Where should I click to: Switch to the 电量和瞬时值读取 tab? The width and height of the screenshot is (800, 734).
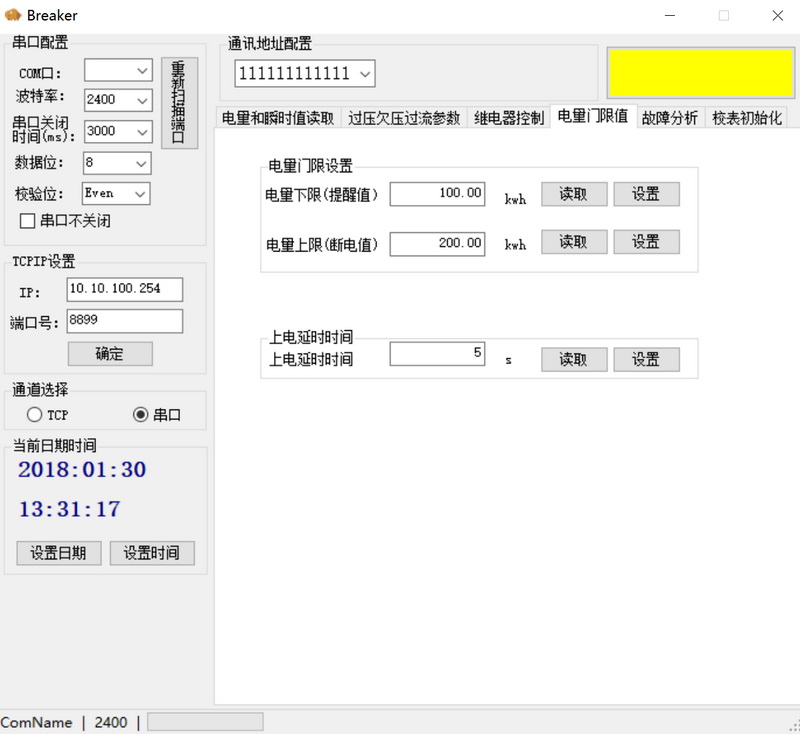pyautogui.click(x=278, y=118)
